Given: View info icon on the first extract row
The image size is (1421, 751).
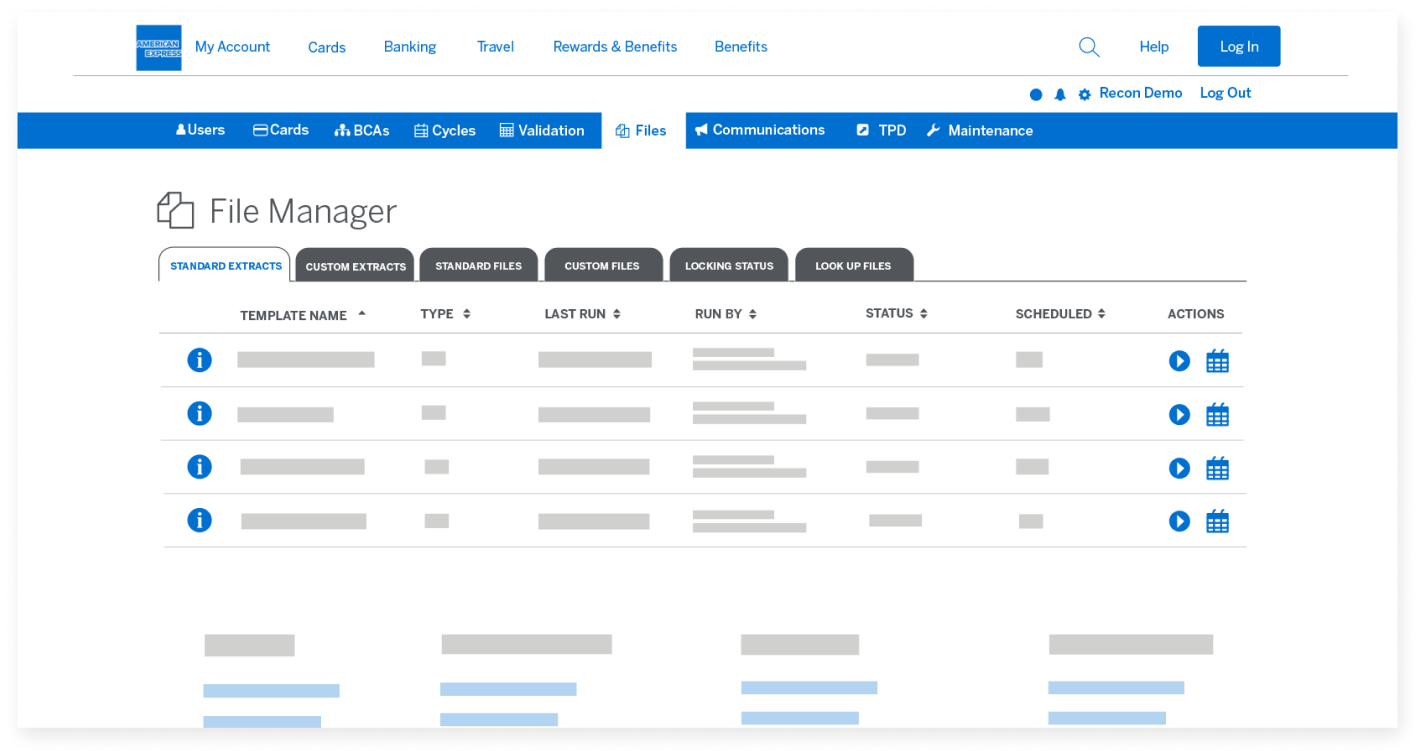Looking at the screenshot, I should (x=199, y=360).
